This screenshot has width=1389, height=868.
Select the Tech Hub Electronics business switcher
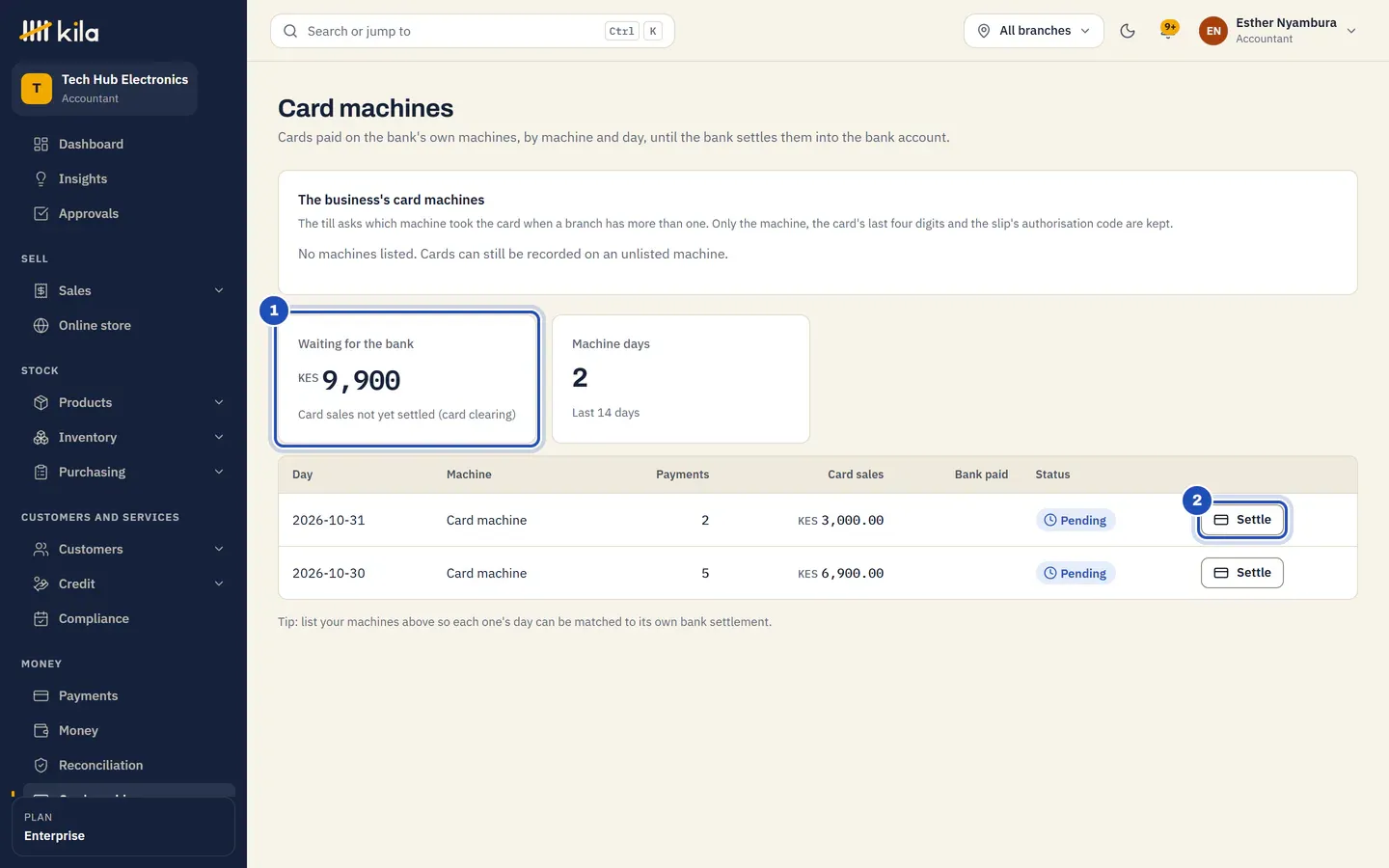[104, 89]
